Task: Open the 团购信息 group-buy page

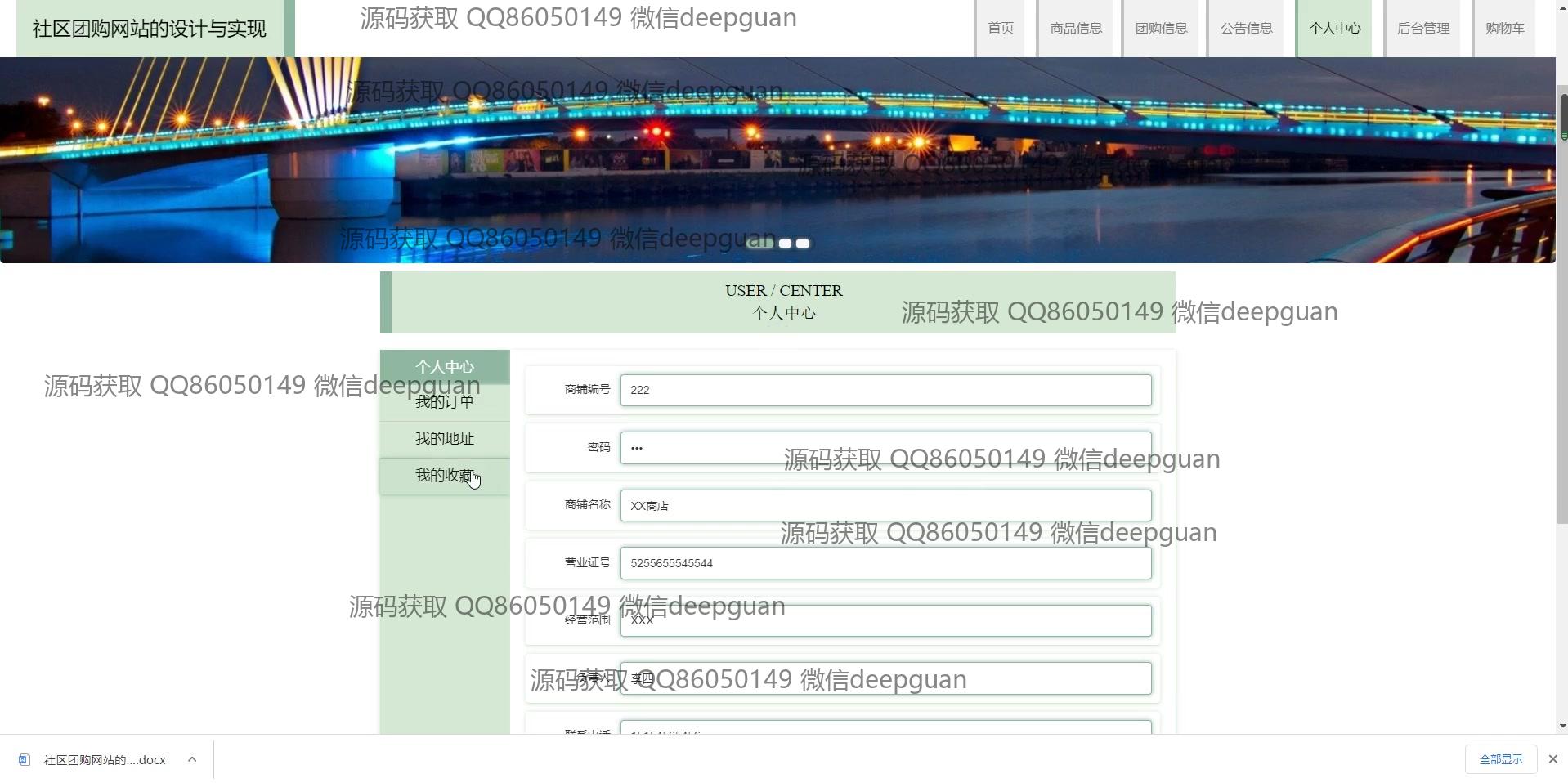Action: pyautogui.click(x=1161, y=29)
